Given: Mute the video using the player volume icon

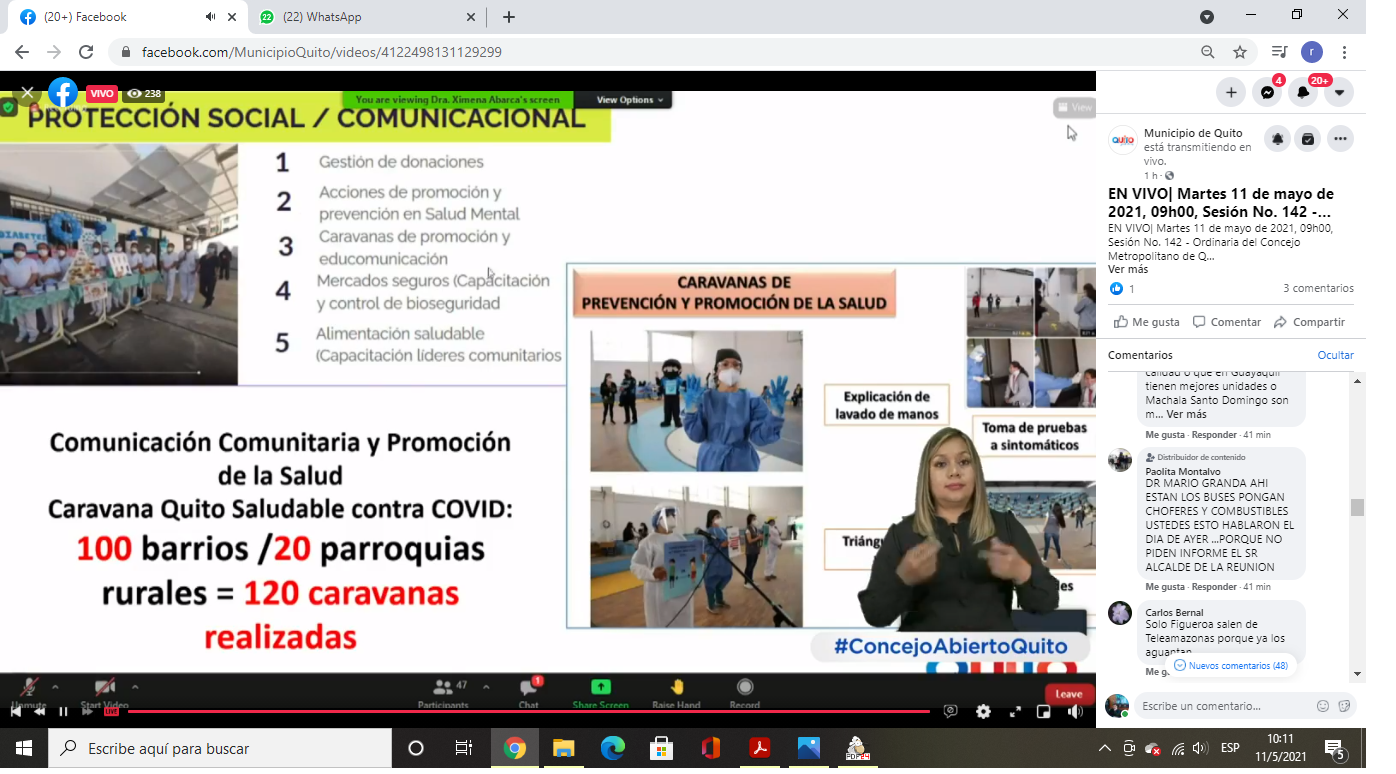Looking at the screenshot, I should click(1075, 712).
